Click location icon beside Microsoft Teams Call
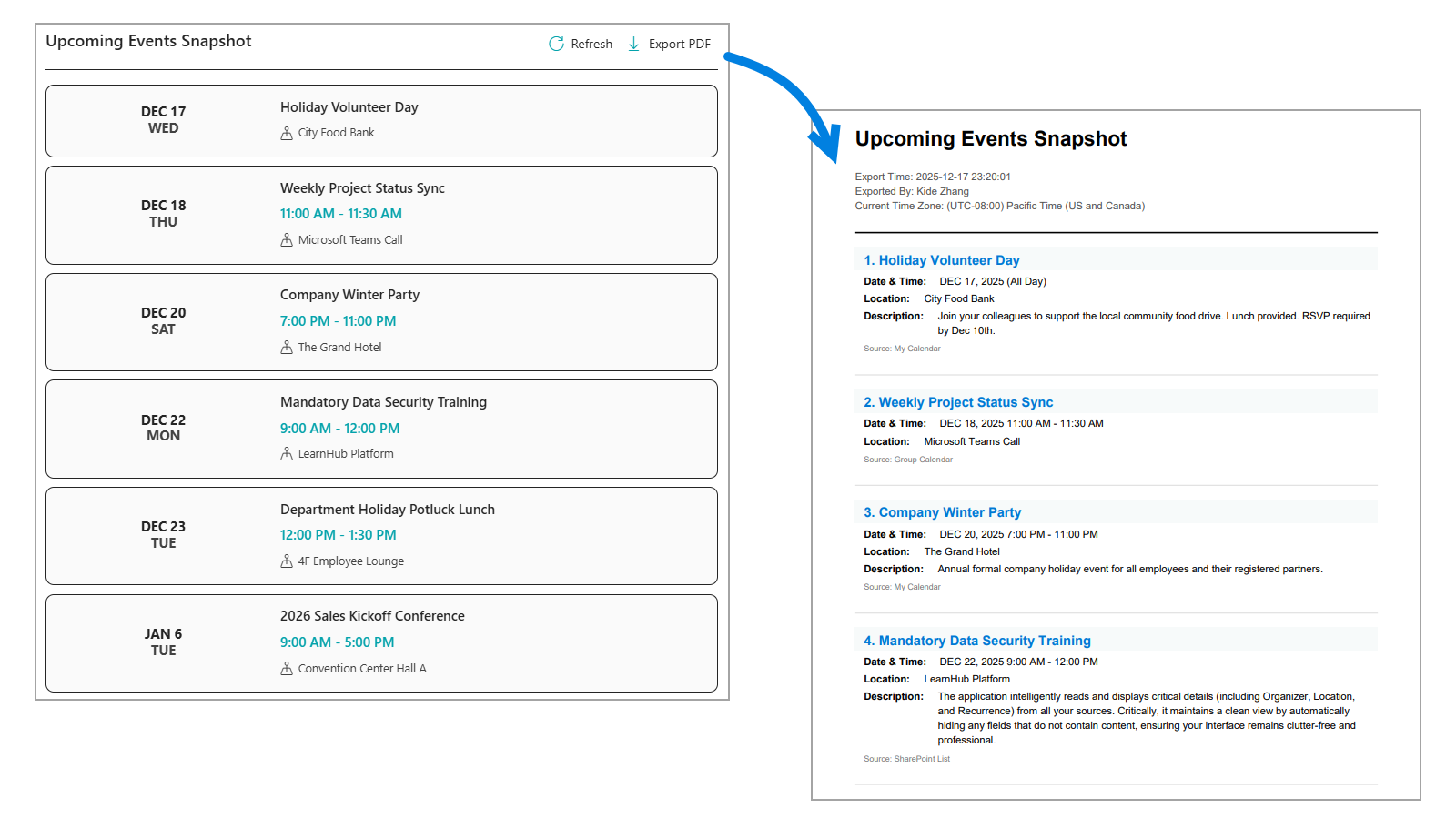 (287, 240)
